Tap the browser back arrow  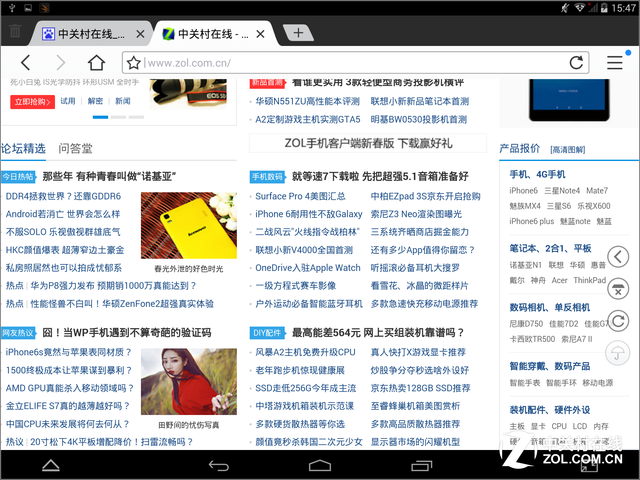pyautogui.click(x=26, y=62)
